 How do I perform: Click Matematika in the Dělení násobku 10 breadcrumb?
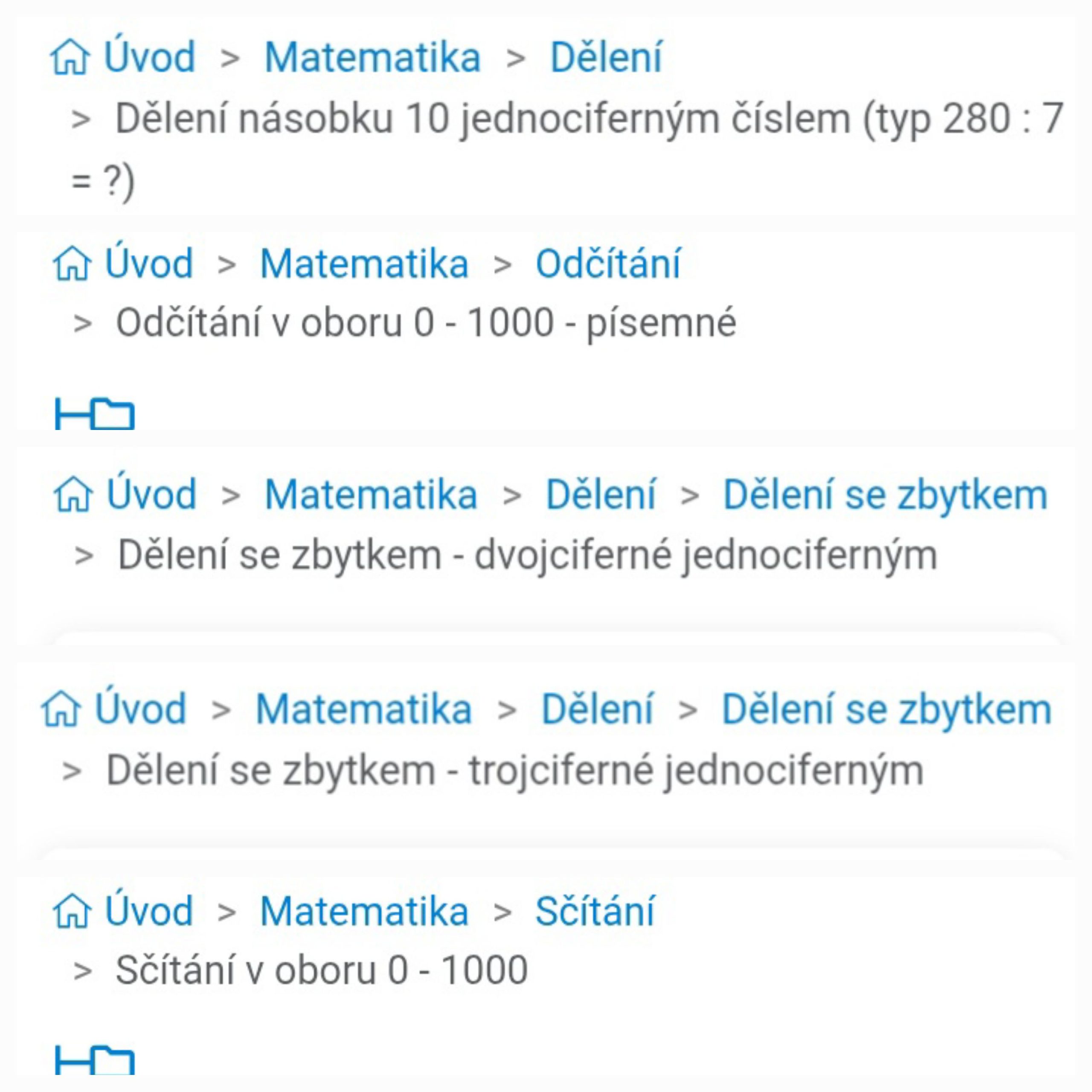372,58
